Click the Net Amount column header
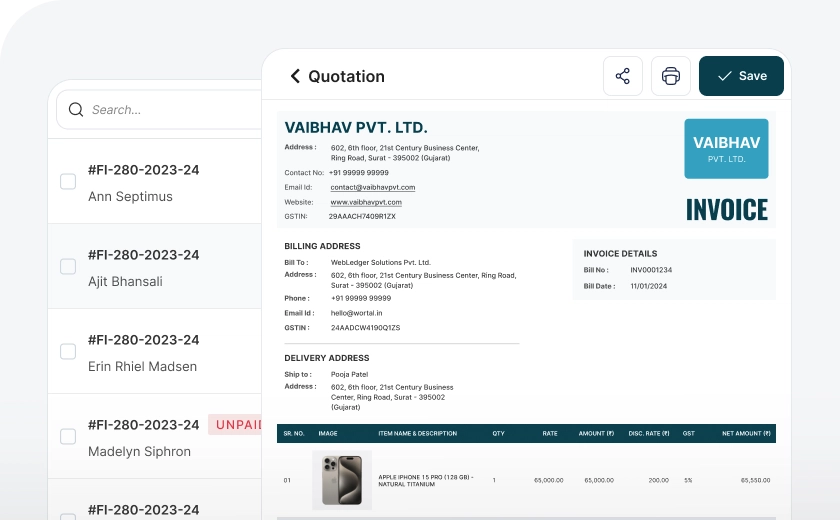The height and width of the screenshot is (520, 840). coord(747,433)
